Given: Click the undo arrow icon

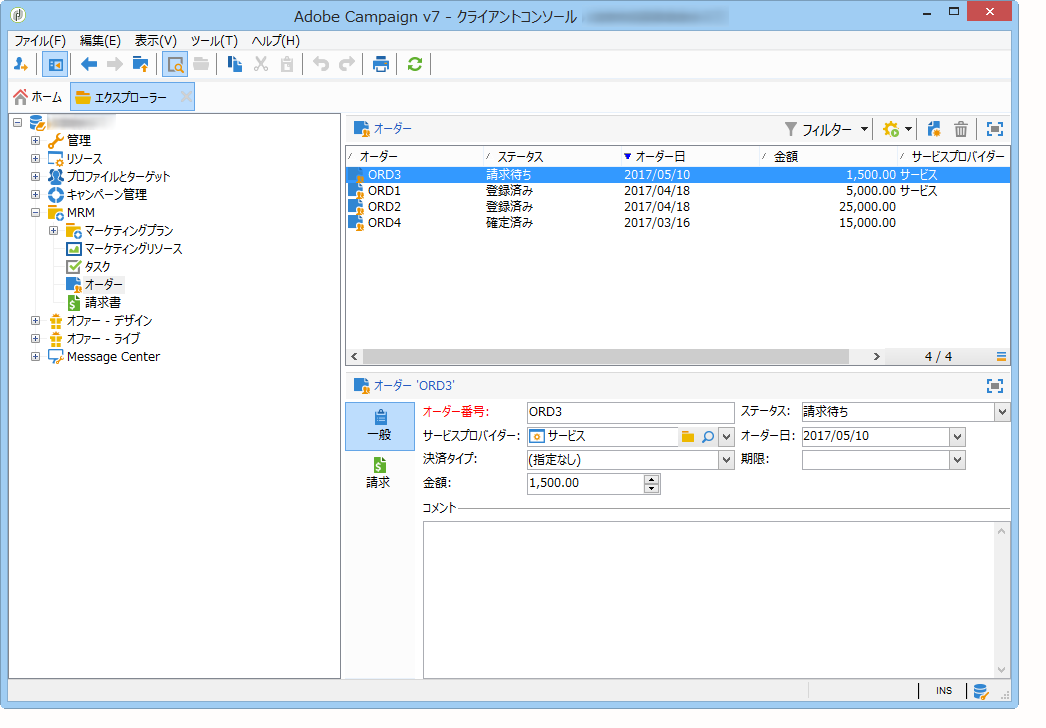Looking at the screenshot, I should [321, 65].
